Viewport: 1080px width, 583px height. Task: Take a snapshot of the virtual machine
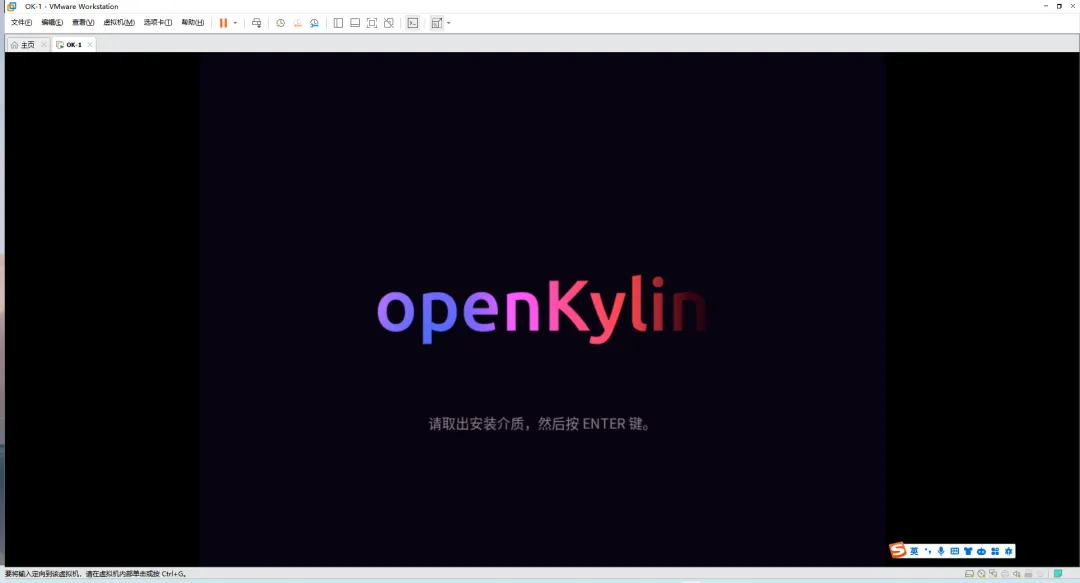(280, 23)
